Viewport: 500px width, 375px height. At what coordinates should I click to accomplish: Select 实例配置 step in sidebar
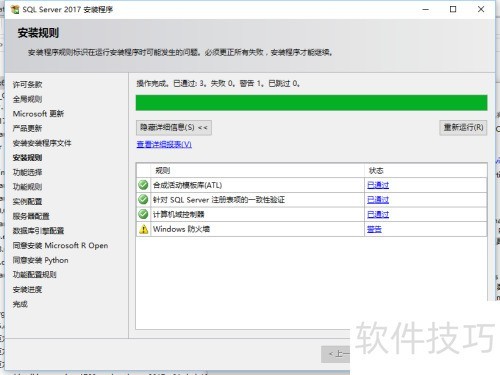point(27,202)
